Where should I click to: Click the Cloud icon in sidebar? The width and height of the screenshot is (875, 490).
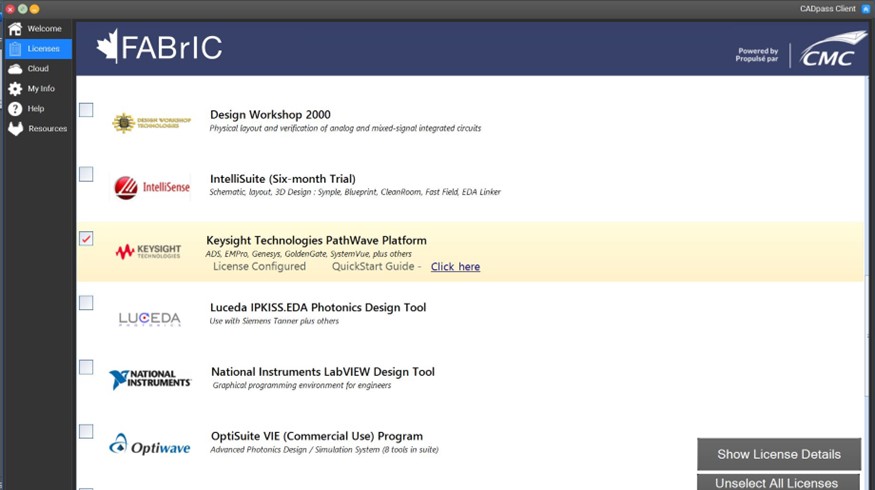(15, 69)
